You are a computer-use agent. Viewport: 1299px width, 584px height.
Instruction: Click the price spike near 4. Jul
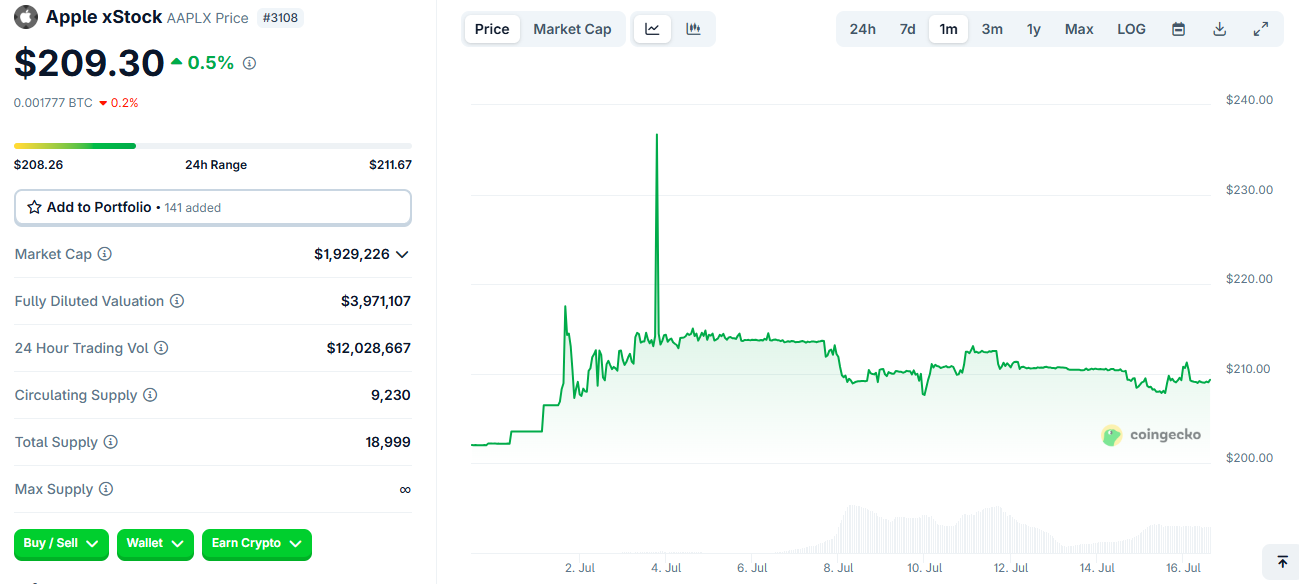tap(656, 135)
